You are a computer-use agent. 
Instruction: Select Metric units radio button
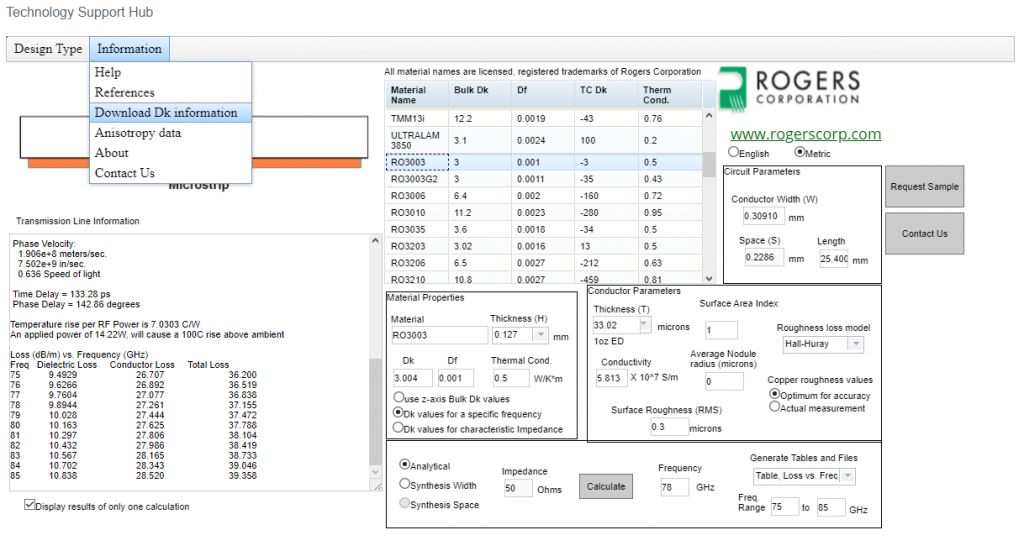[x=799, y=151]
